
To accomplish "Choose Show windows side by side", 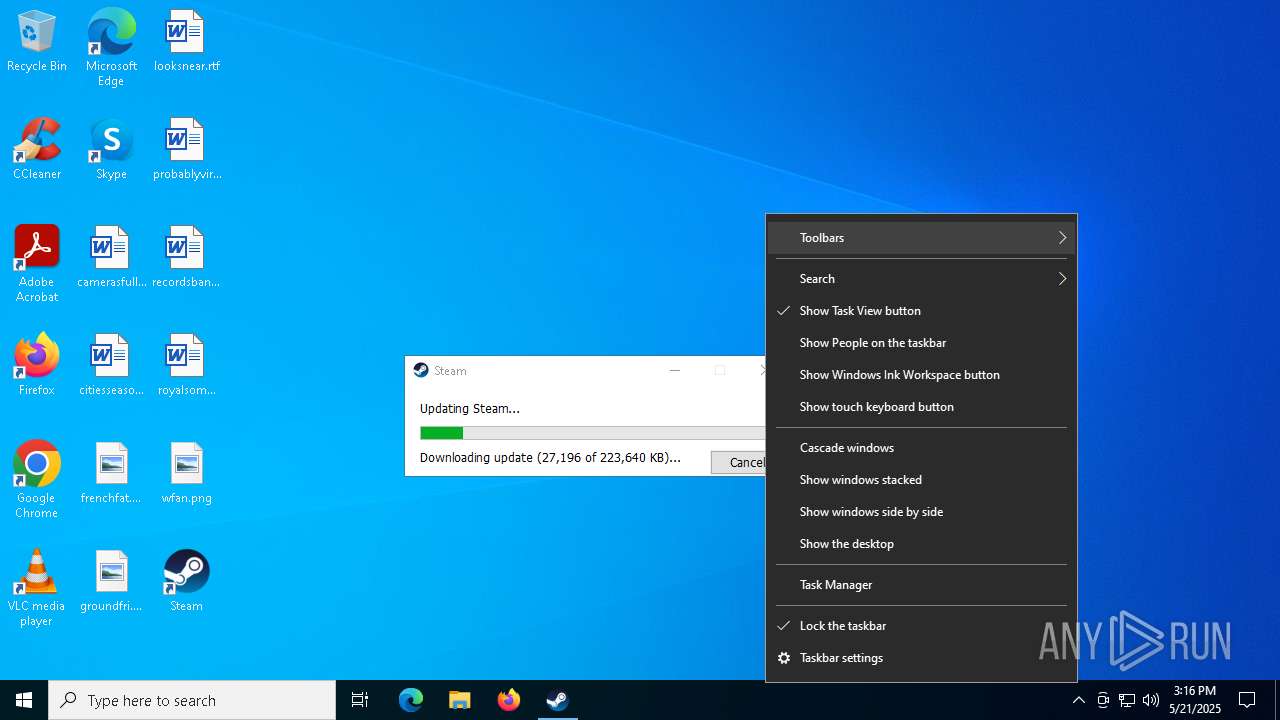I will click(921, 512).
